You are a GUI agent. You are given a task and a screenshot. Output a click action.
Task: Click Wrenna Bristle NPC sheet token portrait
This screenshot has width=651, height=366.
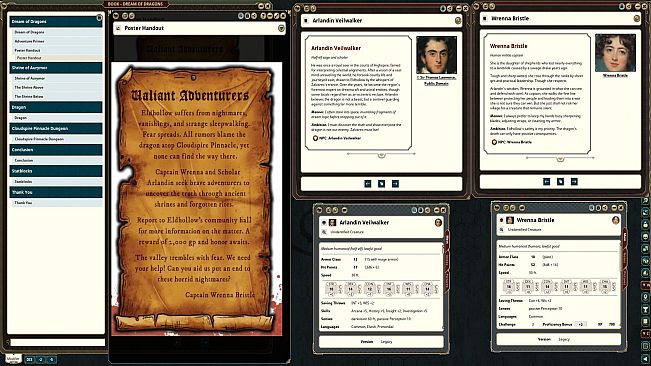pyautogui.click(x=510, y=220)
